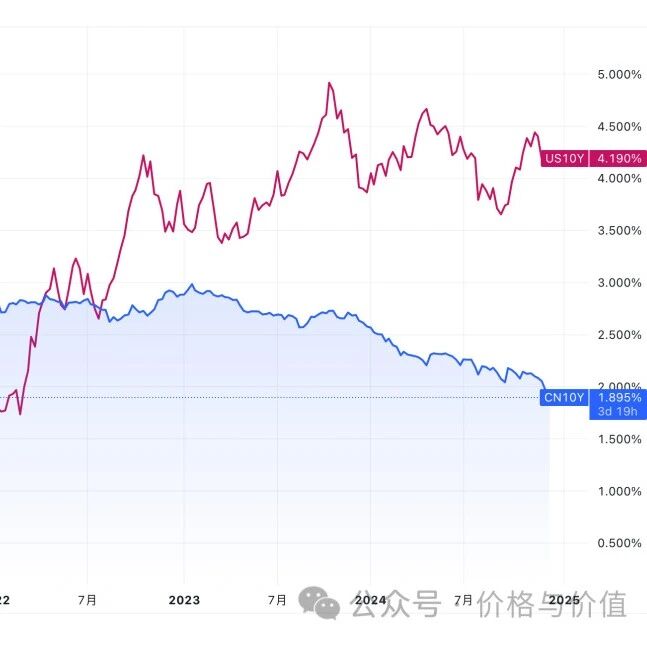The width and height of the screenshot is (647, 648).
Task: Click the 1.000% price axis label
Action: pos(617,491)
